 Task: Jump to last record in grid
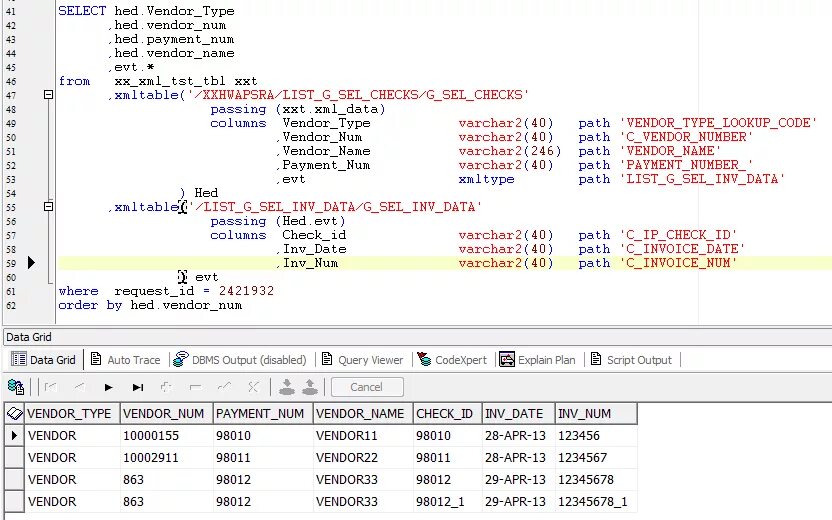137,387
